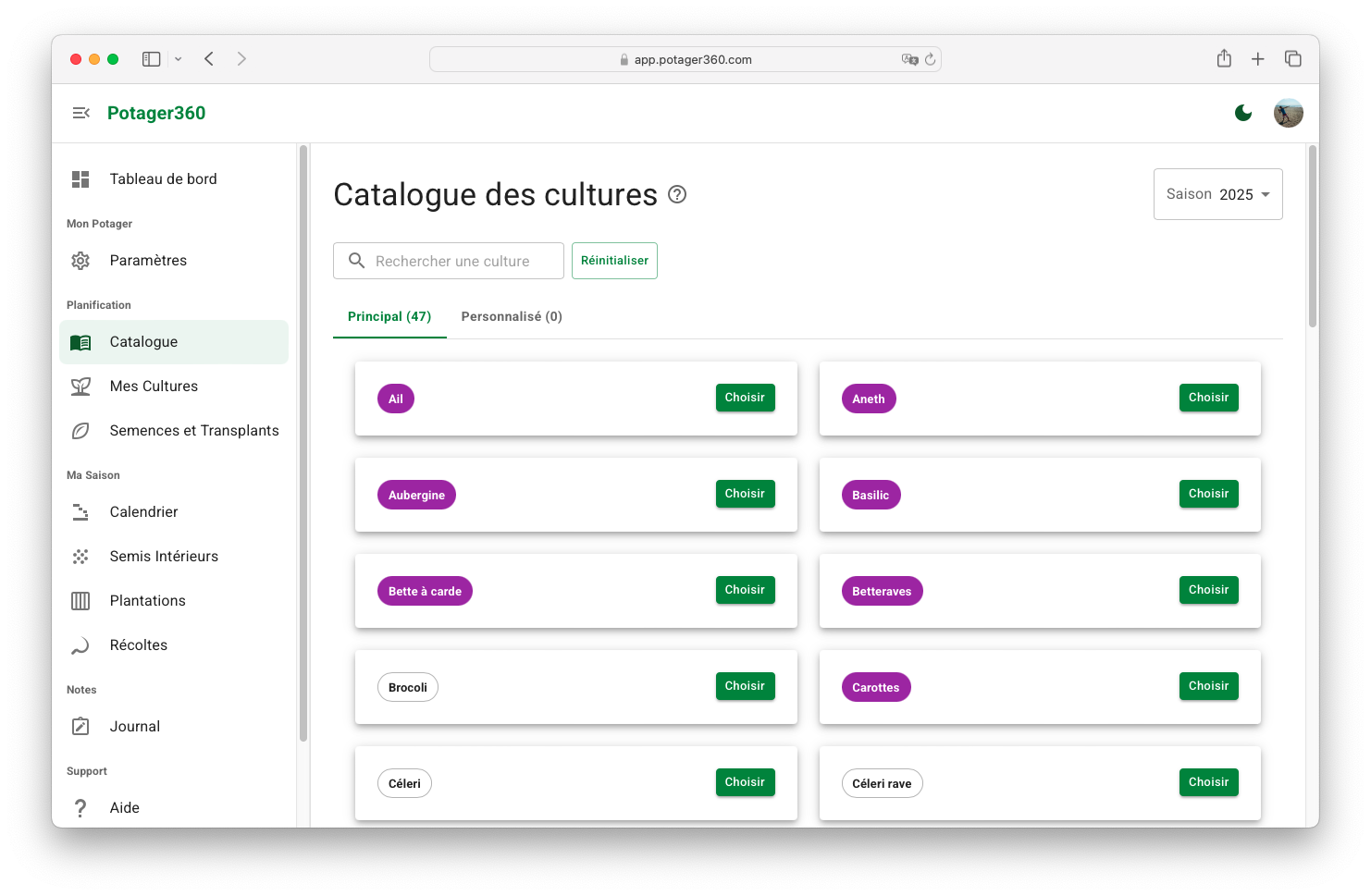Click Réinitialiser to reset the search
Viewport: 1371px width, 896px height.
[x=614, y=260]
